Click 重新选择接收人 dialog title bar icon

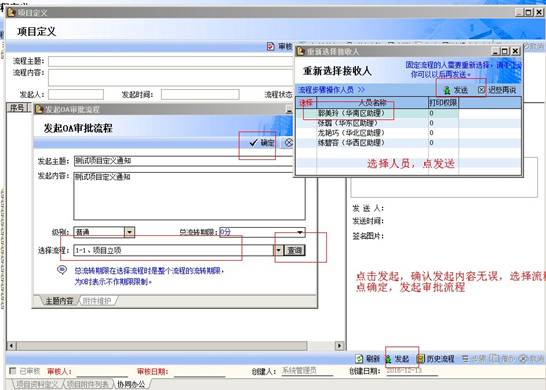click(301, 52)
